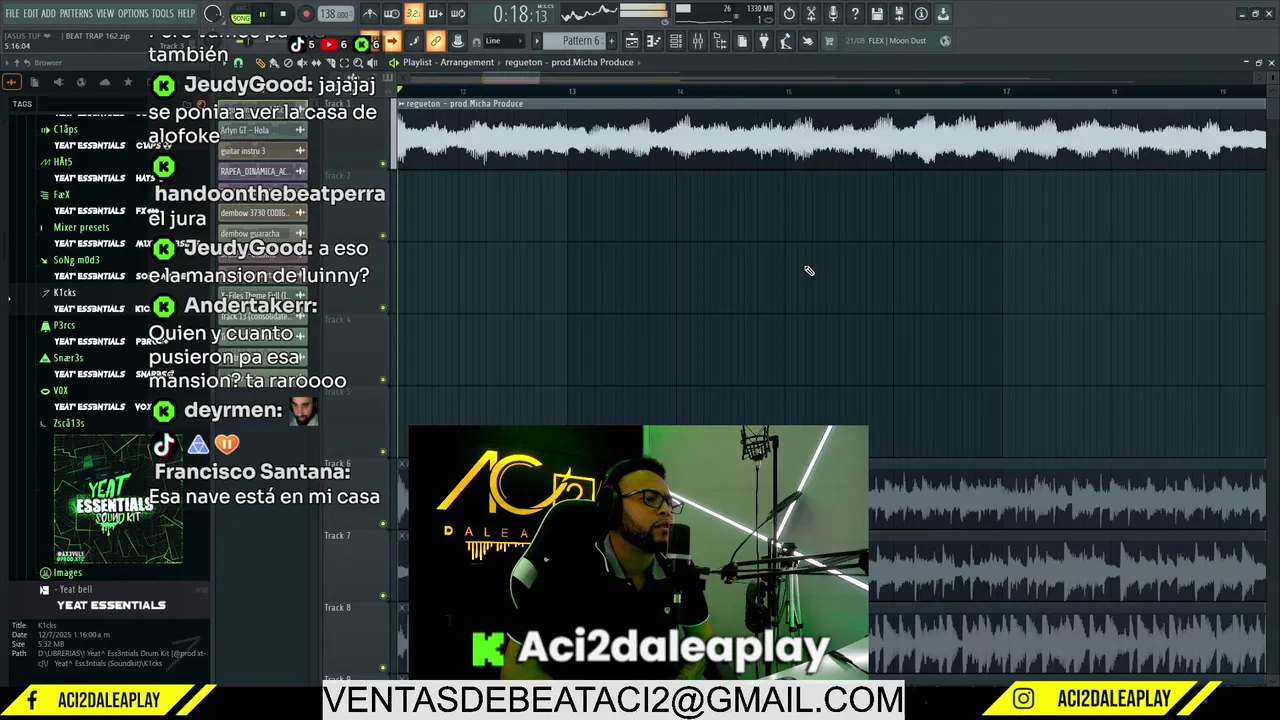Open the FILE menu
1280x720 pixels.
12,14
